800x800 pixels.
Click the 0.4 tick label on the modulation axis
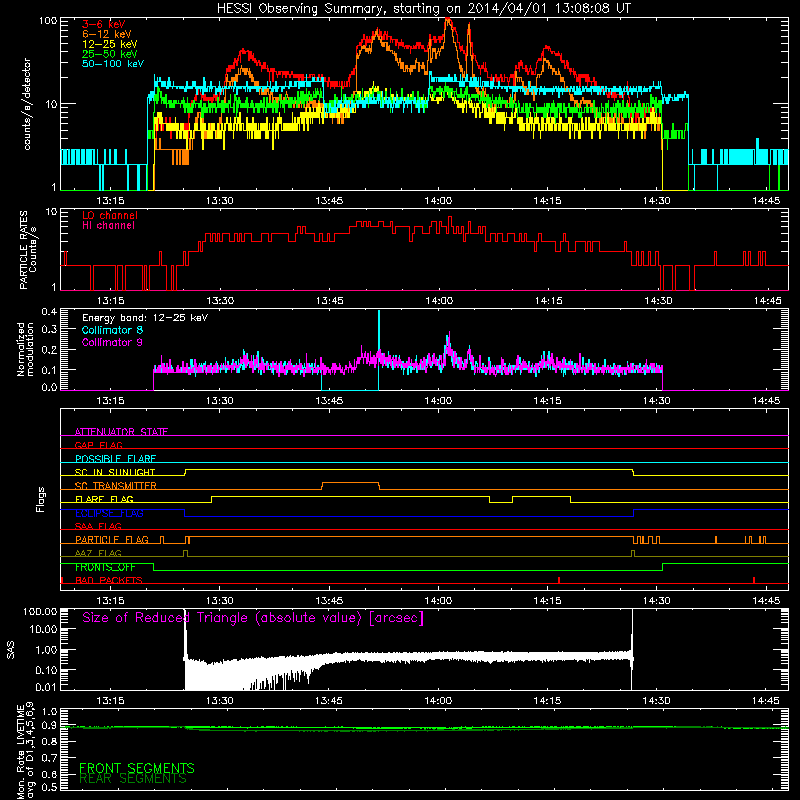[x=49, y=311]
